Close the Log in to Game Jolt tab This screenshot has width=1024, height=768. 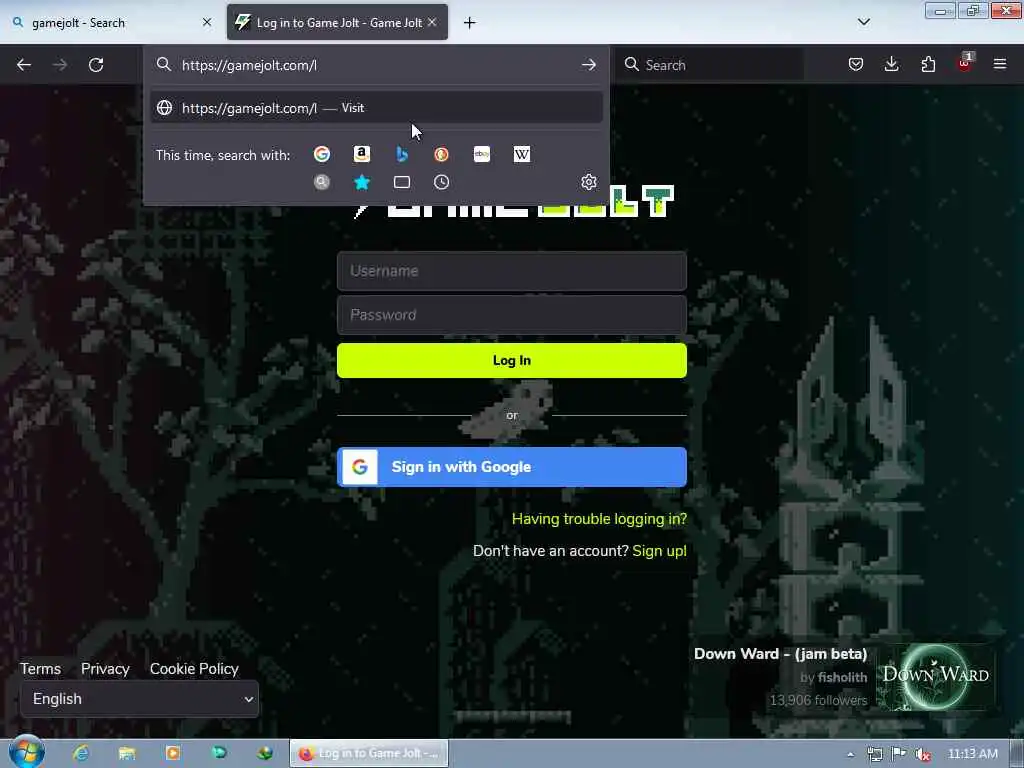[x=432, y=22]
